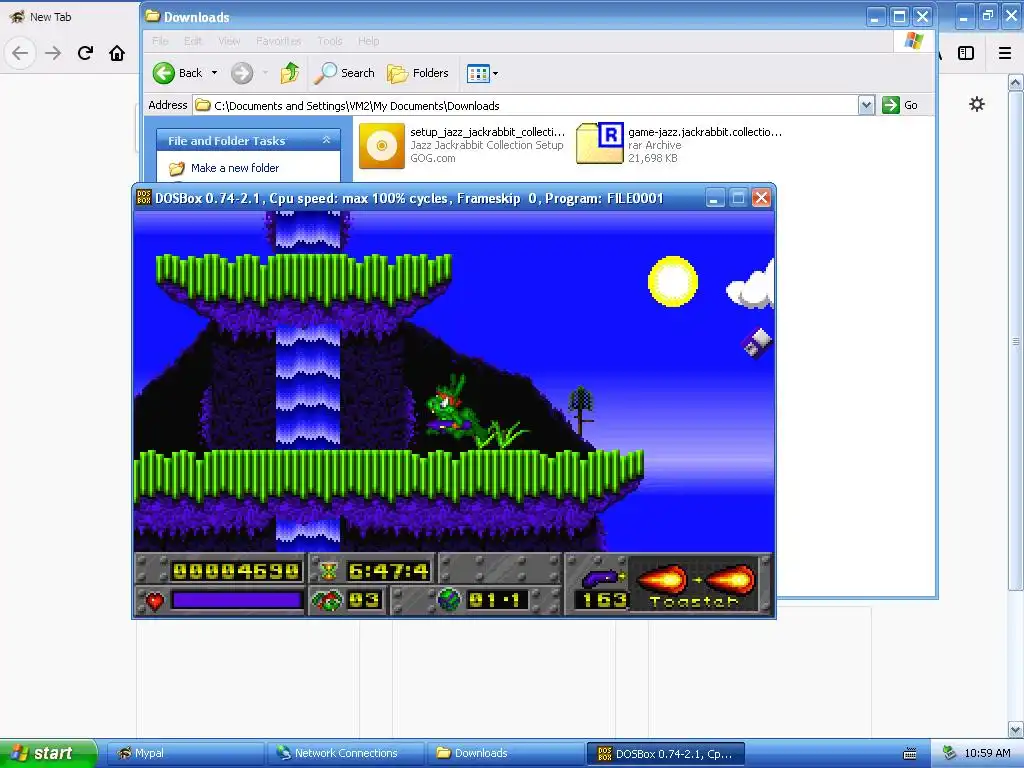1024x768 pixels.
Task: Collapse File and Folder Tasks panel
Action: tap(327, 140)
